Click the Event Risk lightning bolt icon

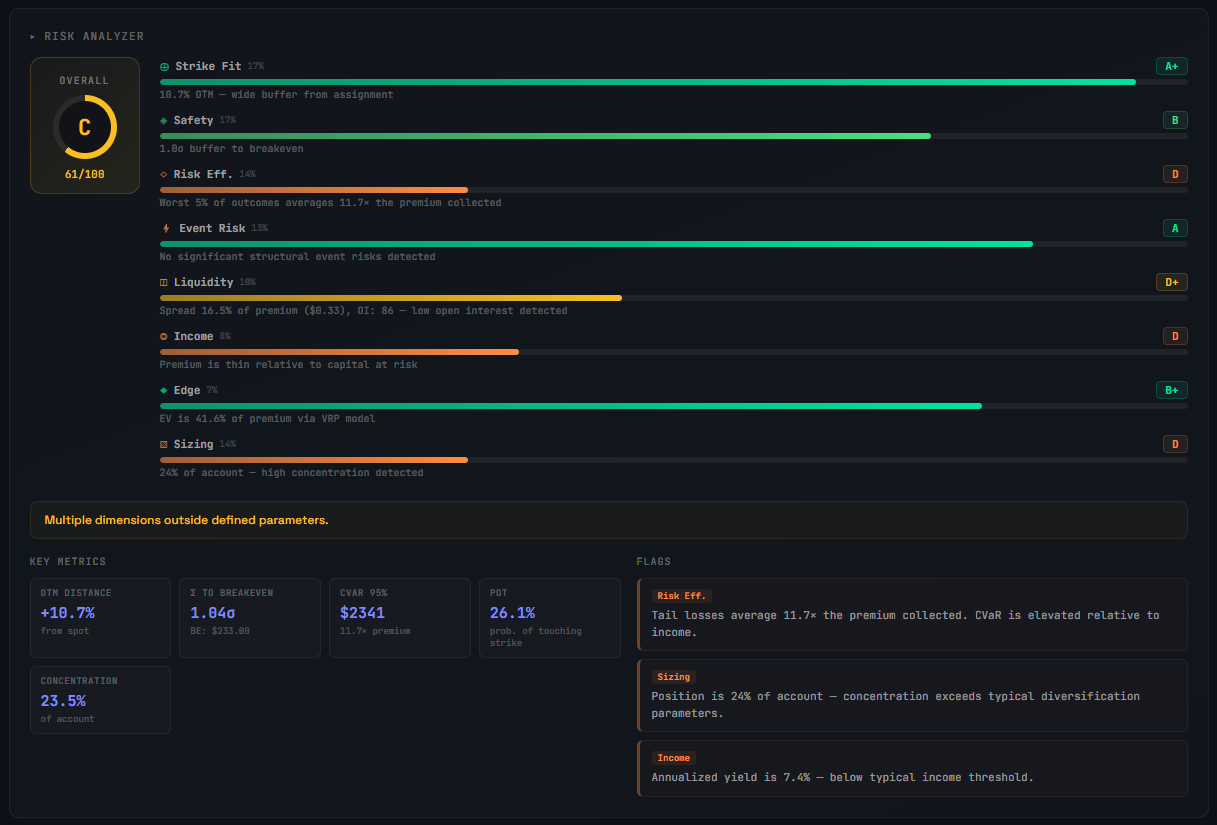point(166,229)
